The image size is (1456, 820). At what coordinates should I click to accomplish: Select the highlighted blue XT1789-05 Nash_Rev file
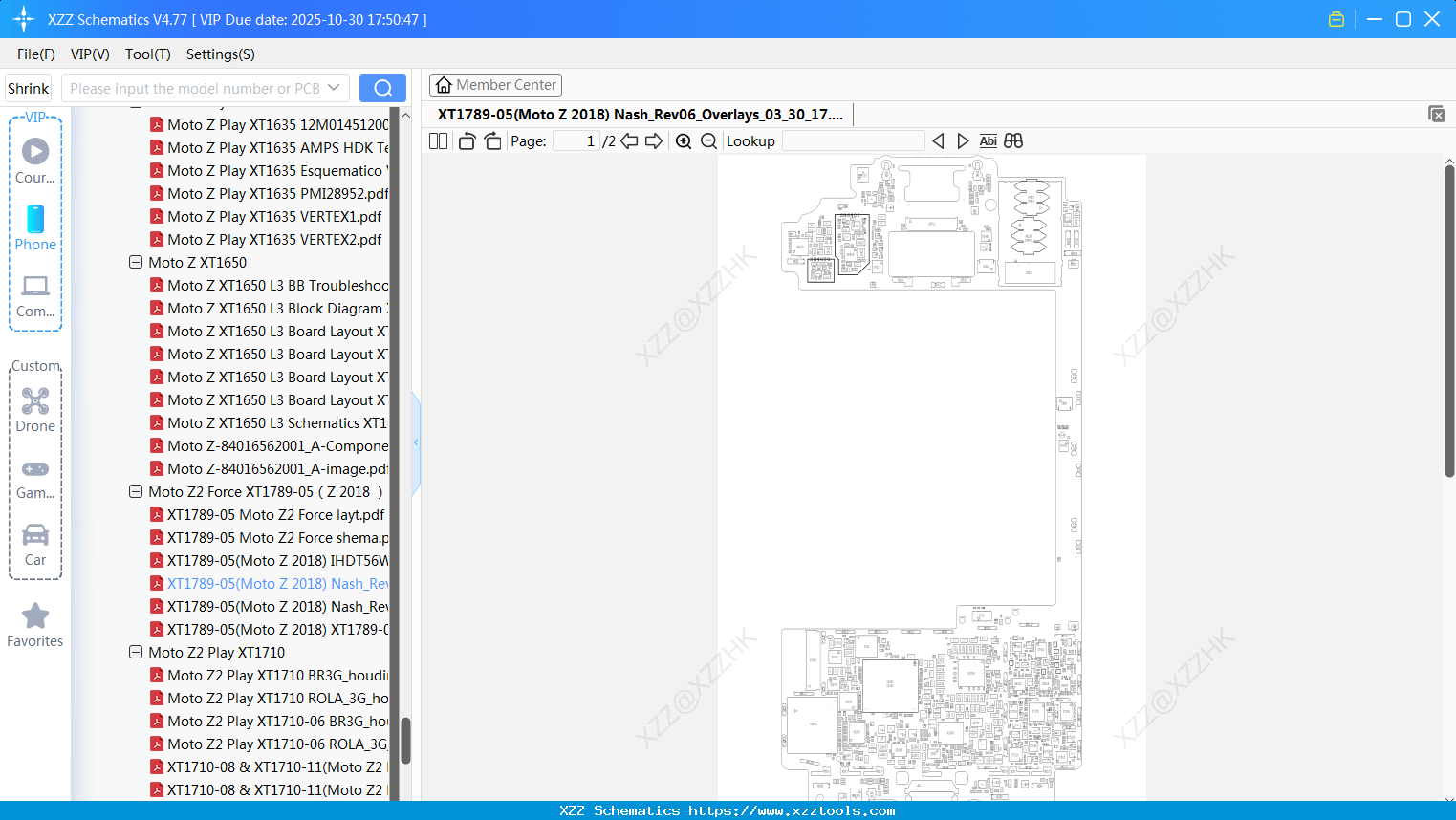click(277, 584)
